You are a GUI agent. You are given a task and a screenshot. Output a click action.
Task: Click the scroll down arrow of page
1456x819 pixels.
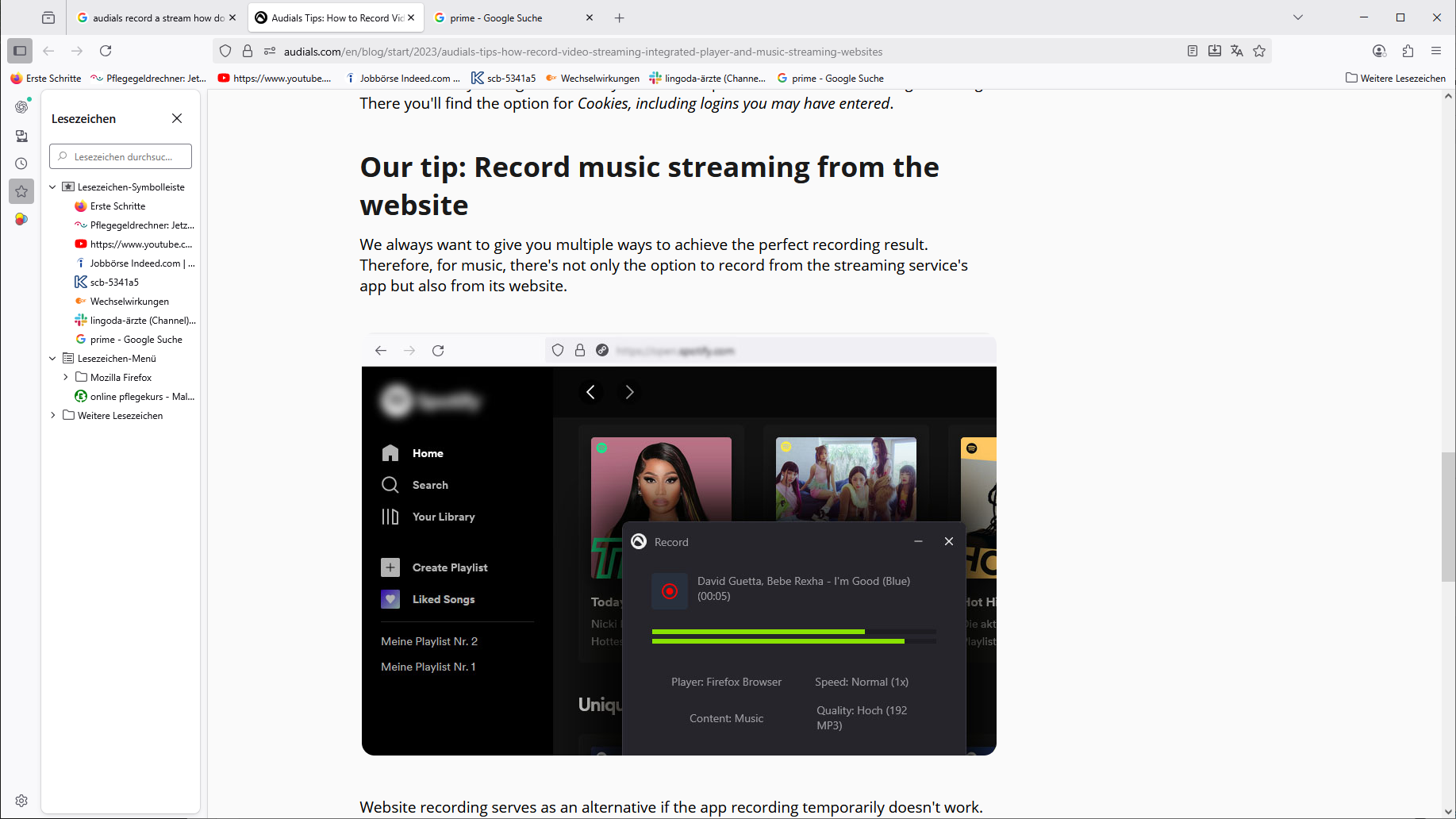point(1448,811)
